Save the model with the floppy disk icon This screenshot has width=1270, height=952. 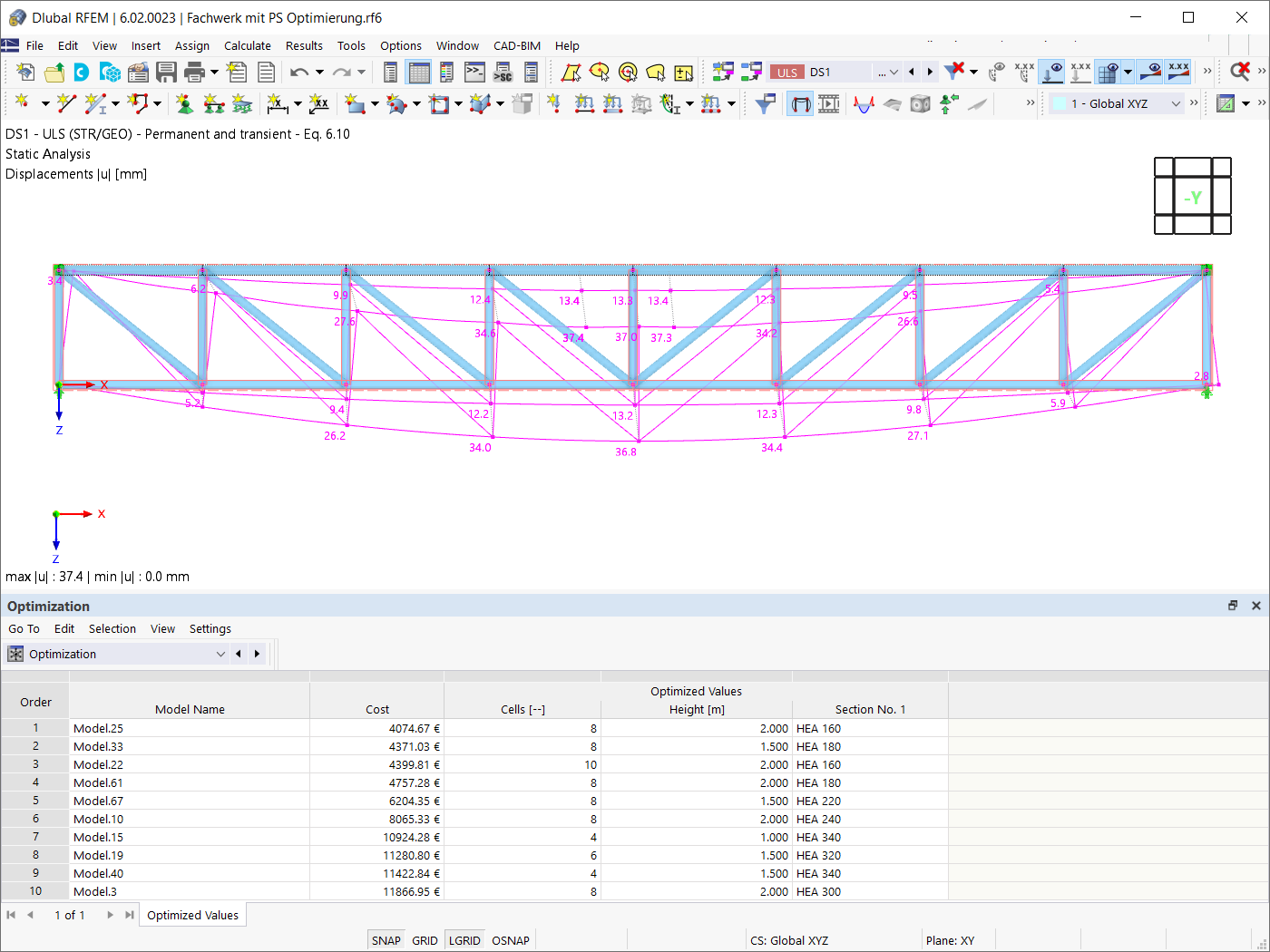(166, 73)
